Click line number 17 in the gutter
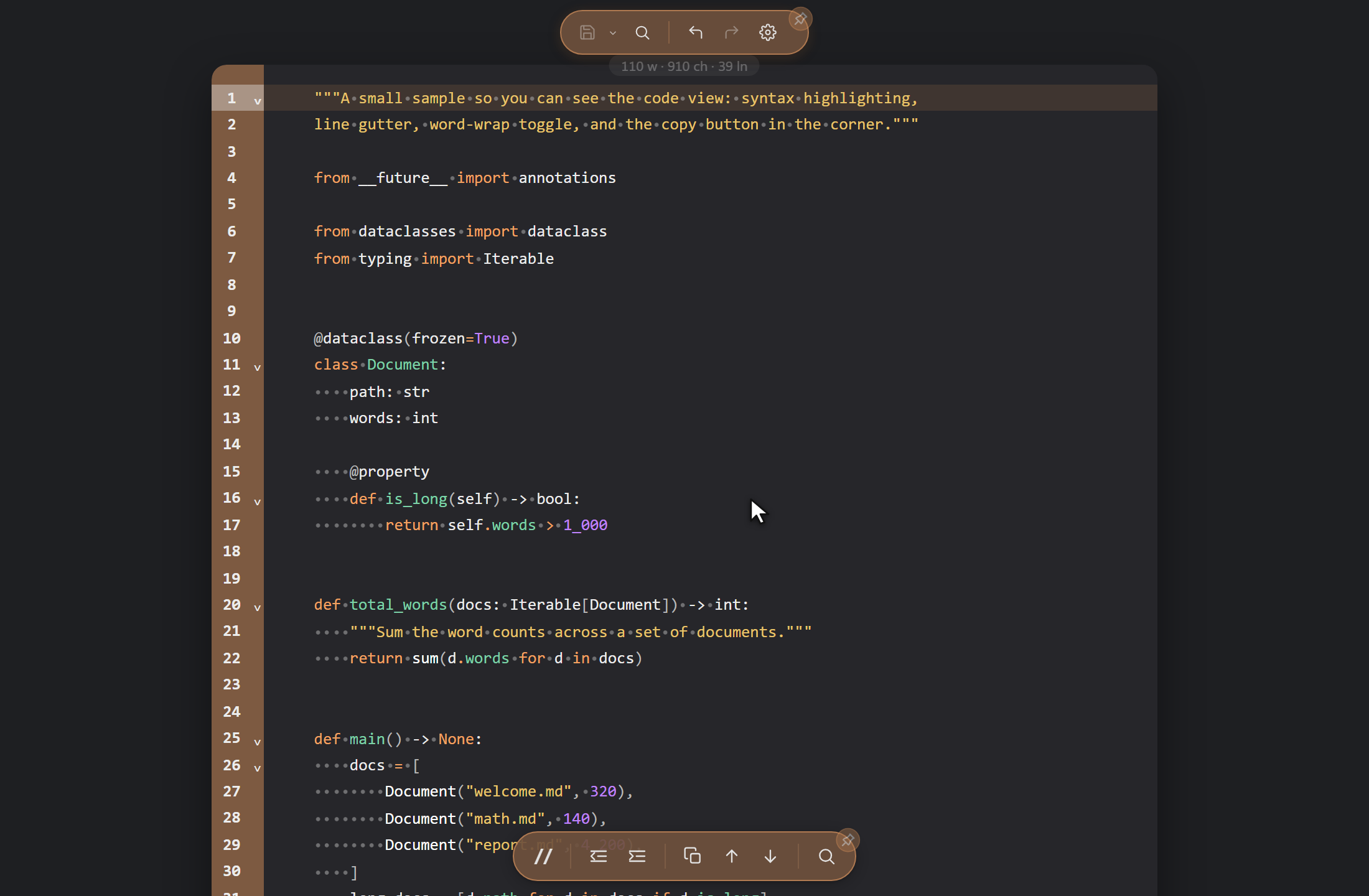1369x896 pixels. [x=231, y=525]
